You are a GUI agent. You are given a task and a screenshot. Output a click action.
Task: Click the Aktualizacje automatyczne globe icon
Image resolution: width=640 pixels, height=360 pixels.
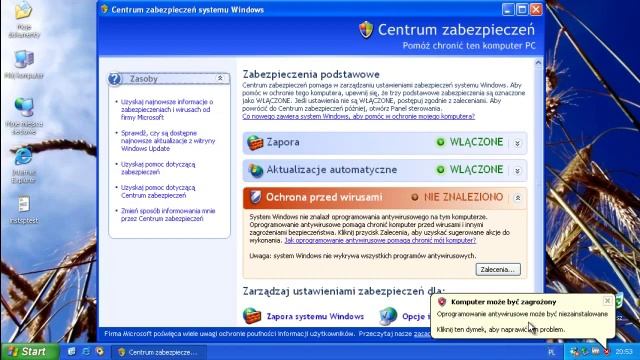[256, 170]
